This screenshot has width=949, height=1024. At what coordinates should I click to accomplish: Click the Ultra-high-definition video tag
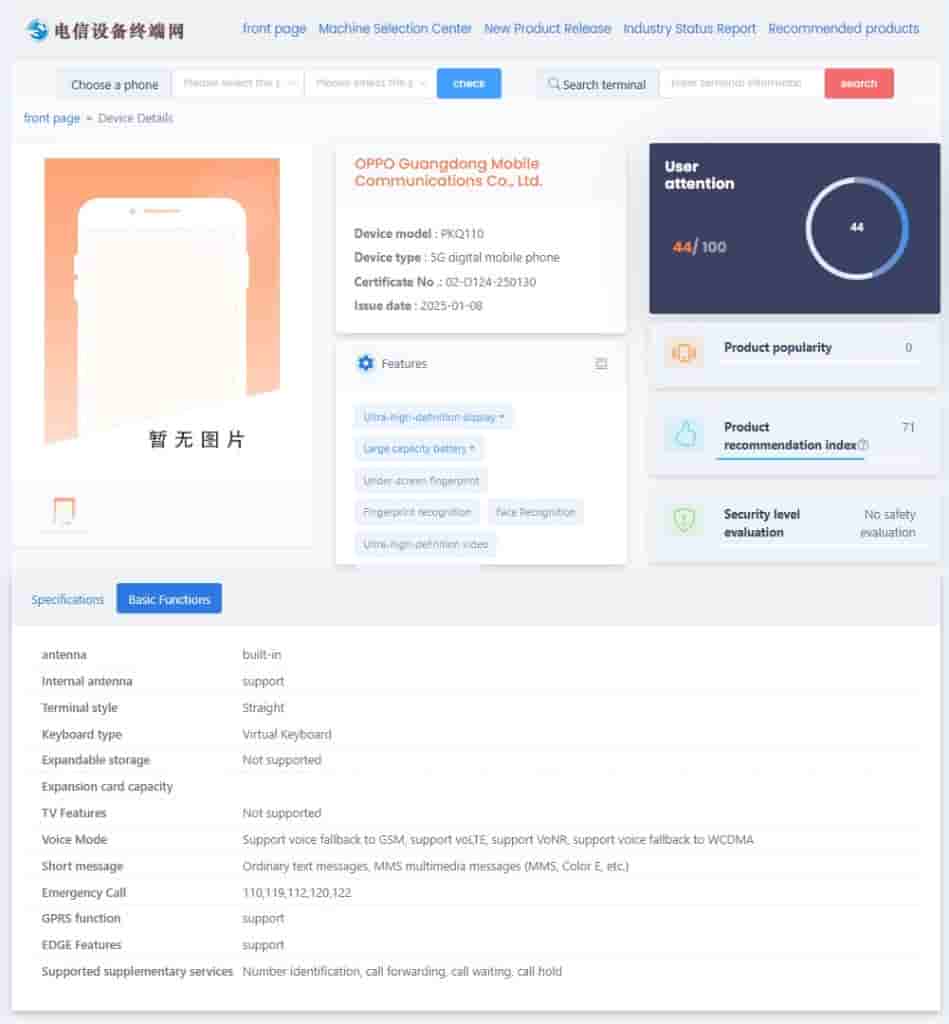[x=425, y=545]
